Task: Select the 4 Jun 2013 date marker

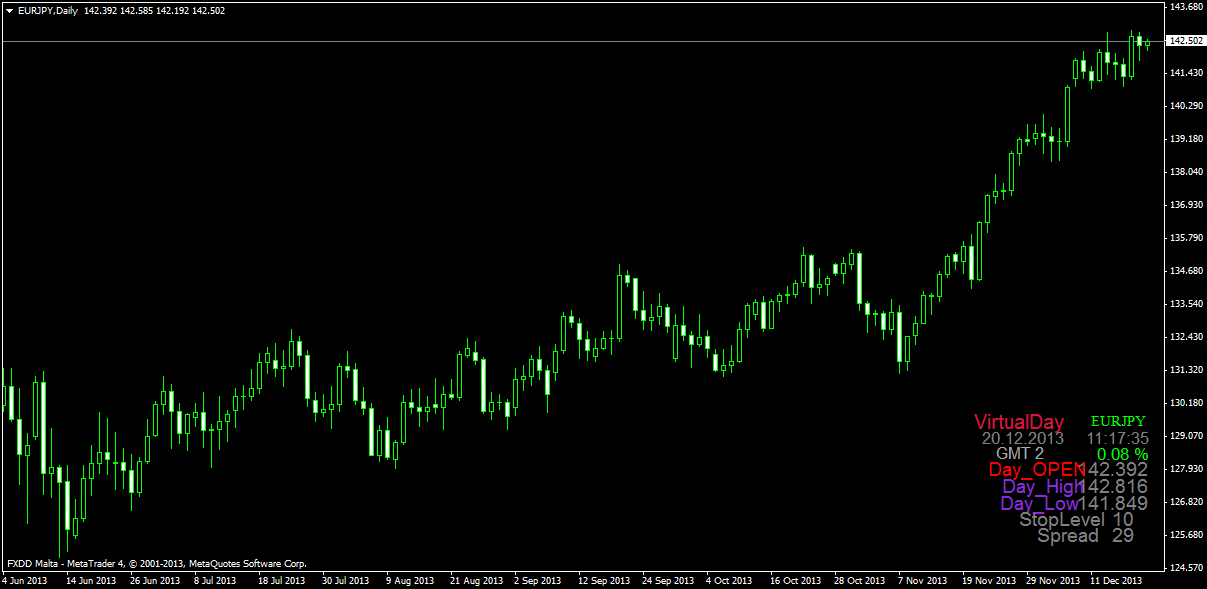Action: 25,580
